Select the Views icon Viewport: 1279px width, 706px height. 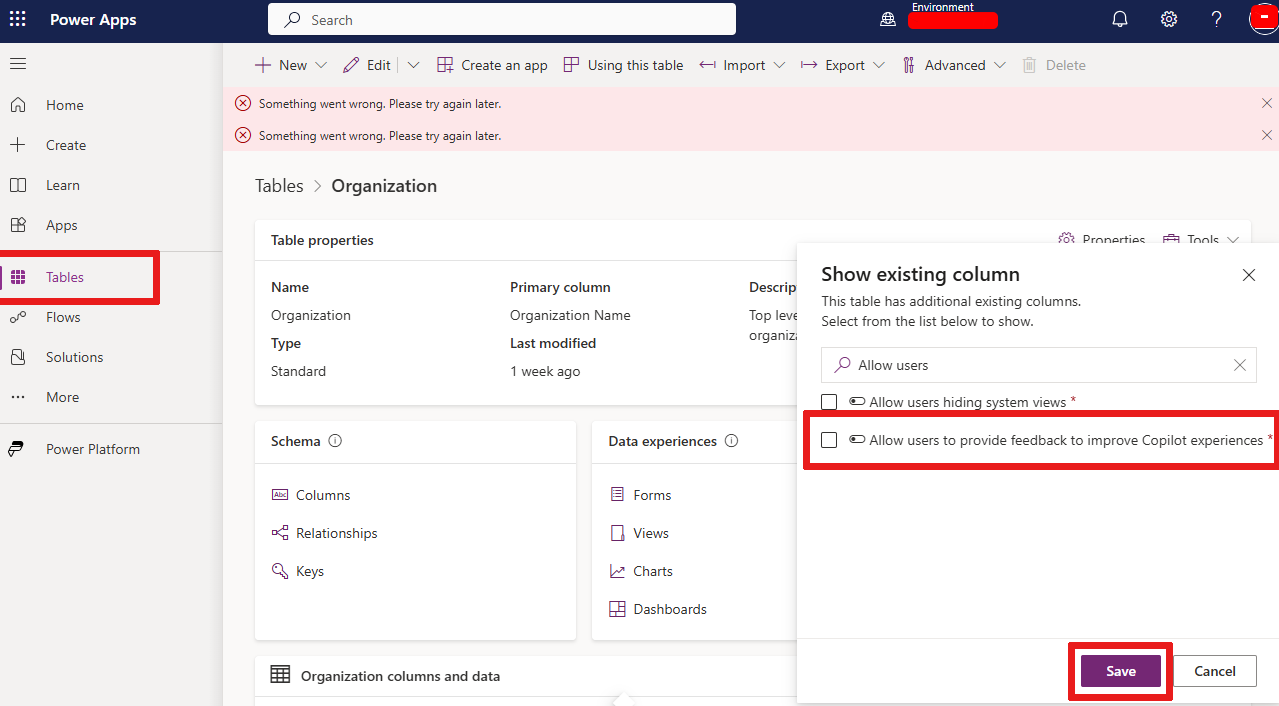click(617, 532)
